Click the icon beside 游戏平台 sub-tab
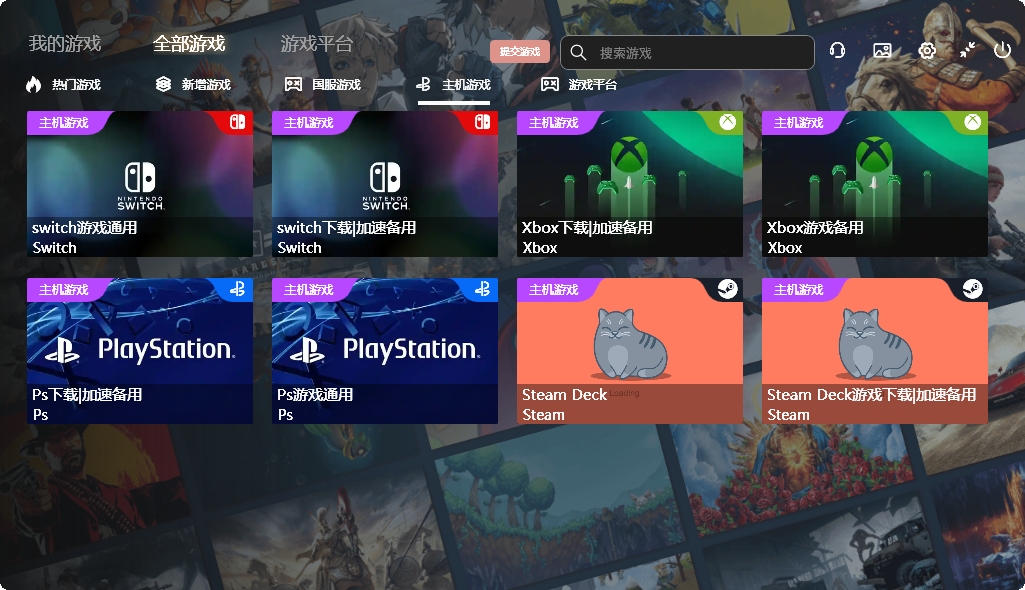The width and height of the screenshot is (1025, 590). pos(550,84)
